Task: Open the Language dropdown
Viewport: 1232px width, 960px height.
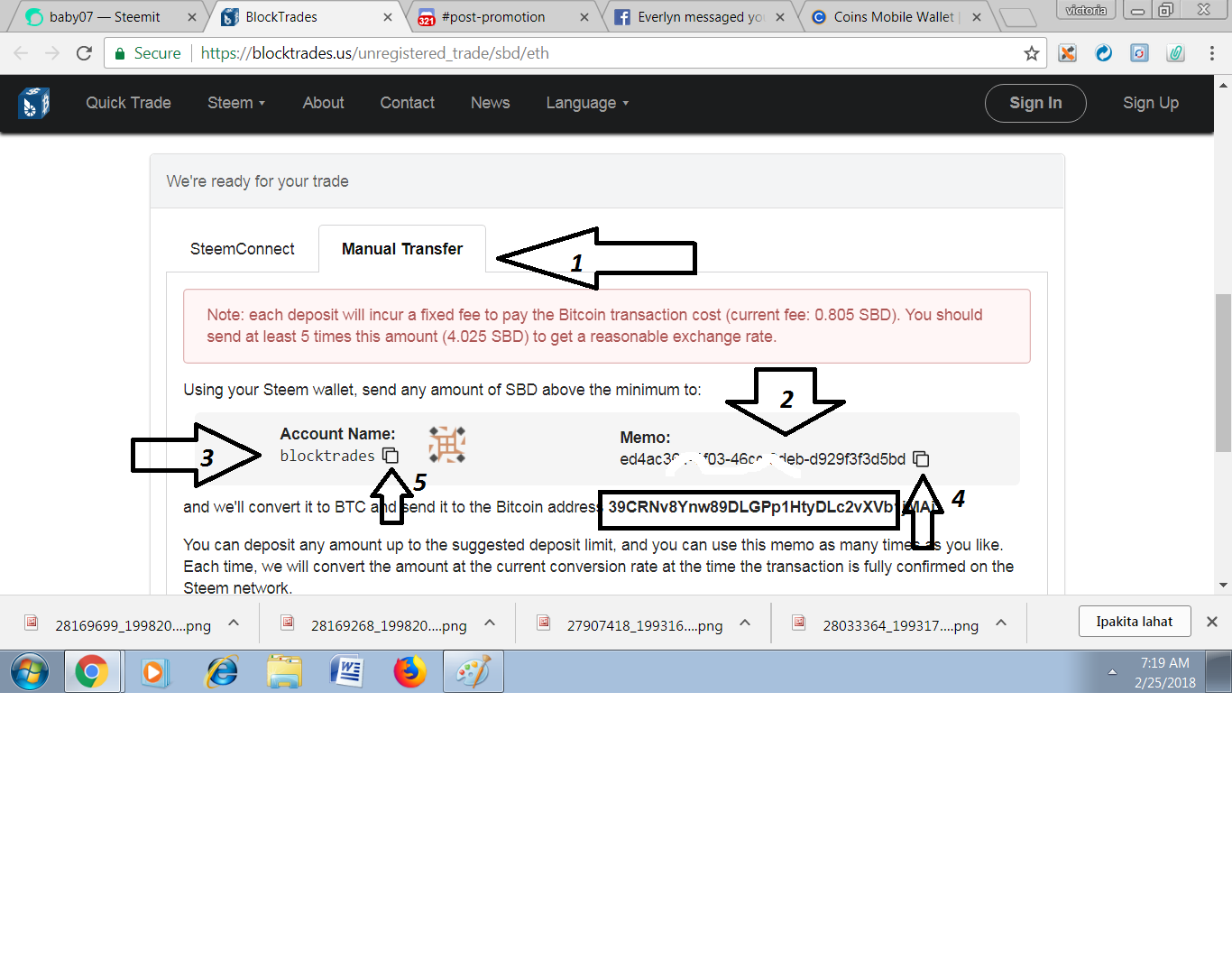Action: (587, 103)
